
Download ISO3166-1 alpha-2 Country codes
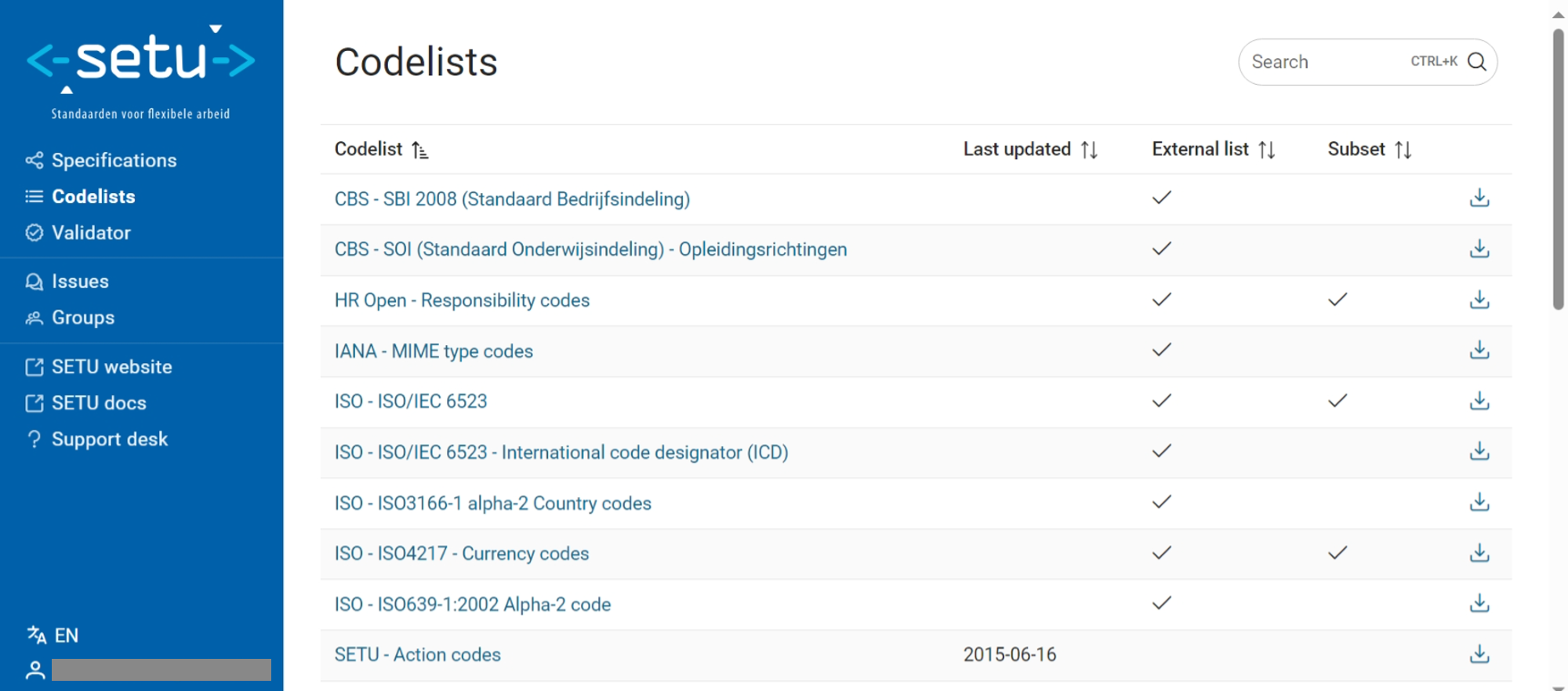[1479, 502]
